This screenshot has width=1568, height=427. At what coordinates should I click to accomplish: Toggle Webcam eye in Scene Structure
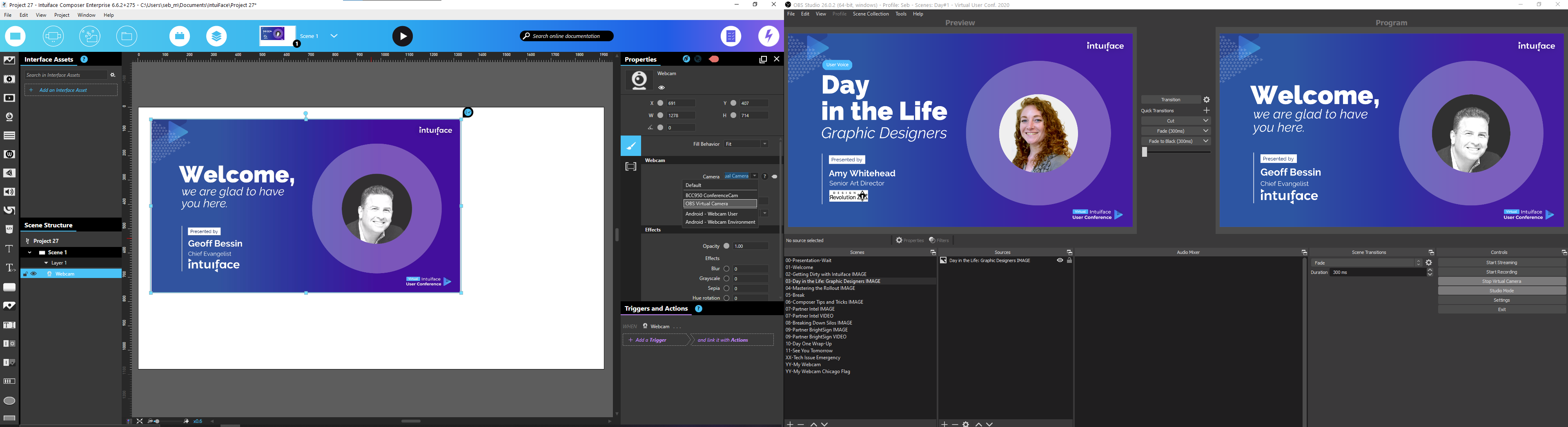click(33, 274)
